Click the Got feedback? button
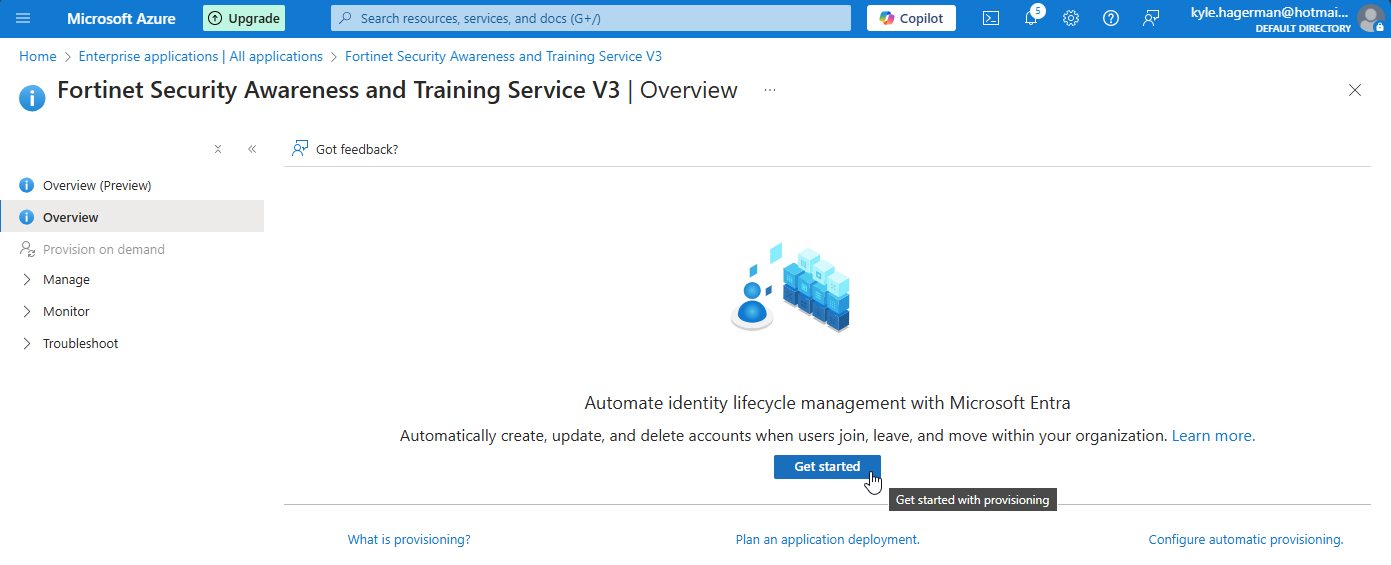 coord(345,149)
